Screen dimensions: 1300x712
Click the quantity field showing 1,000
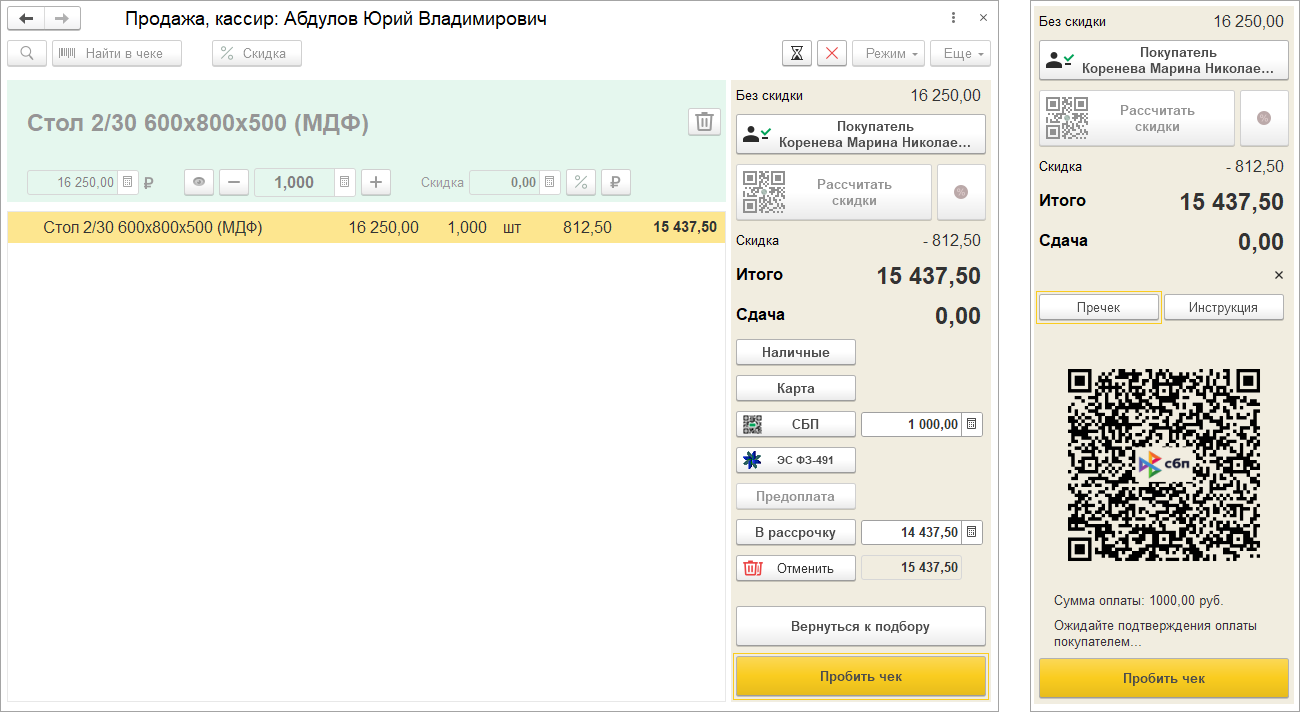point(295,182)
